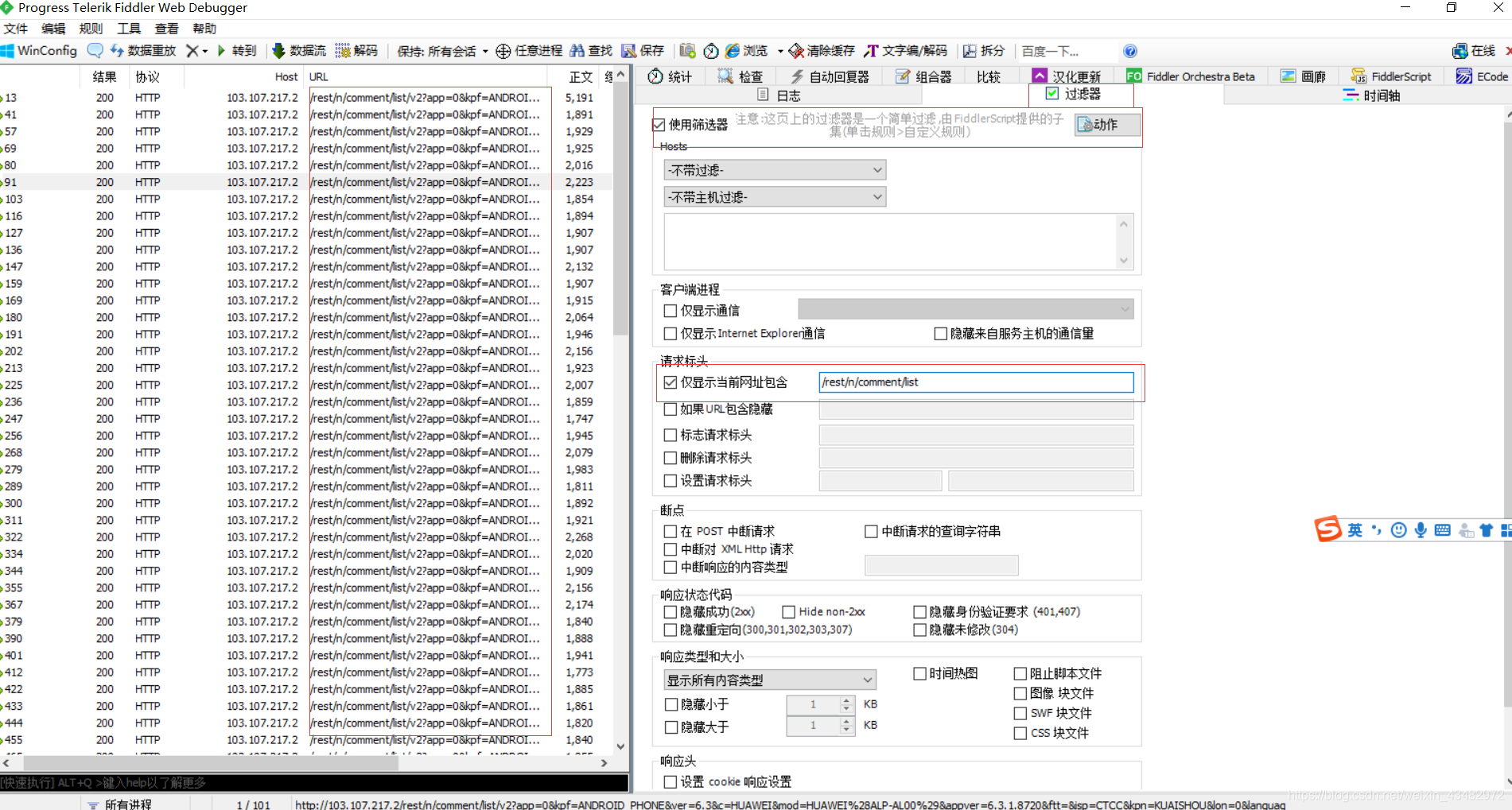
Task: Click the All Processes (所有进程) status bar item
Action: pyautogui.click(x=119, y=804)
